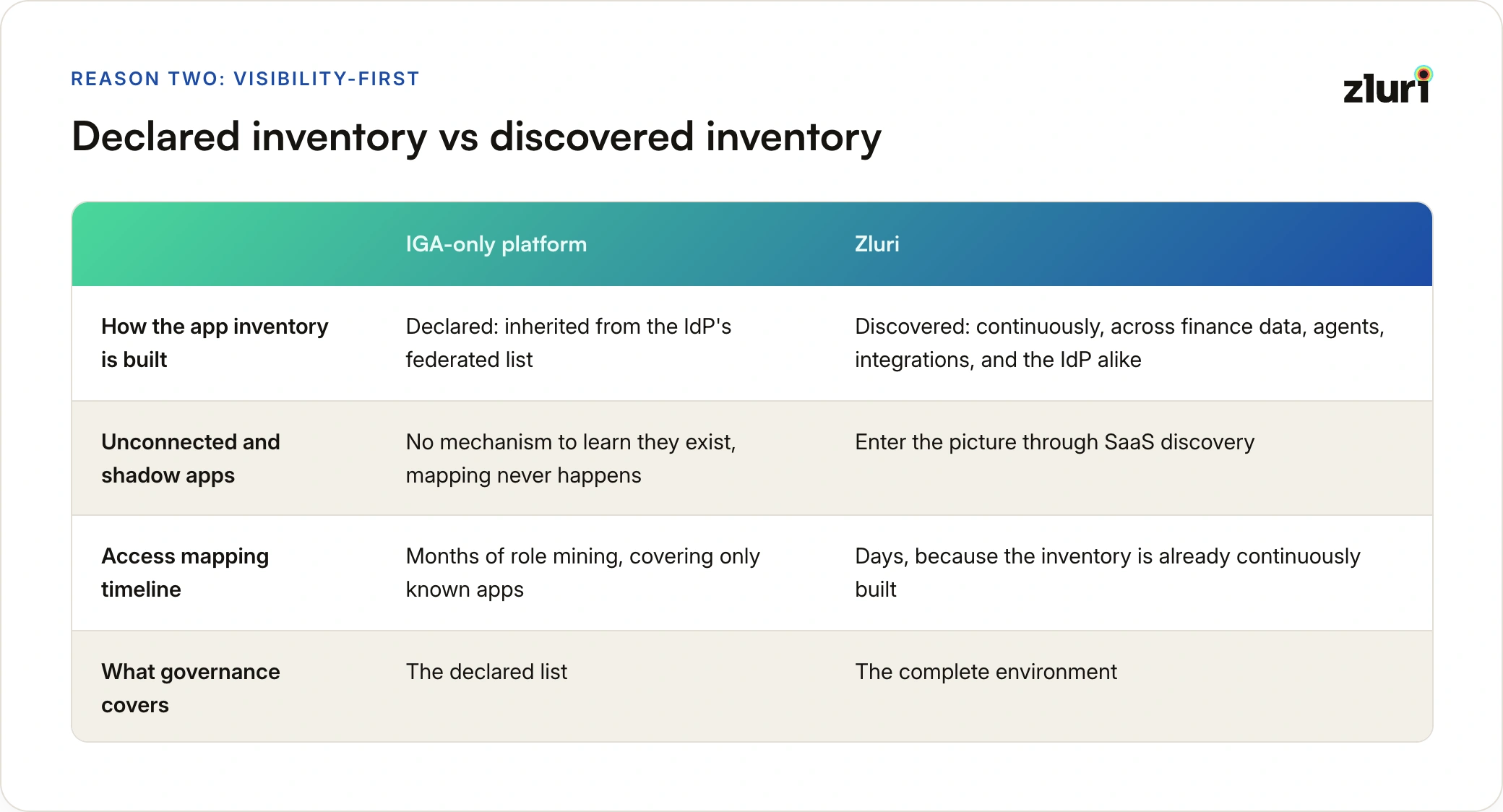
Task: Click the 'Discovered: continuously, across finance data' cell
Action: (x=1119, y=343)
